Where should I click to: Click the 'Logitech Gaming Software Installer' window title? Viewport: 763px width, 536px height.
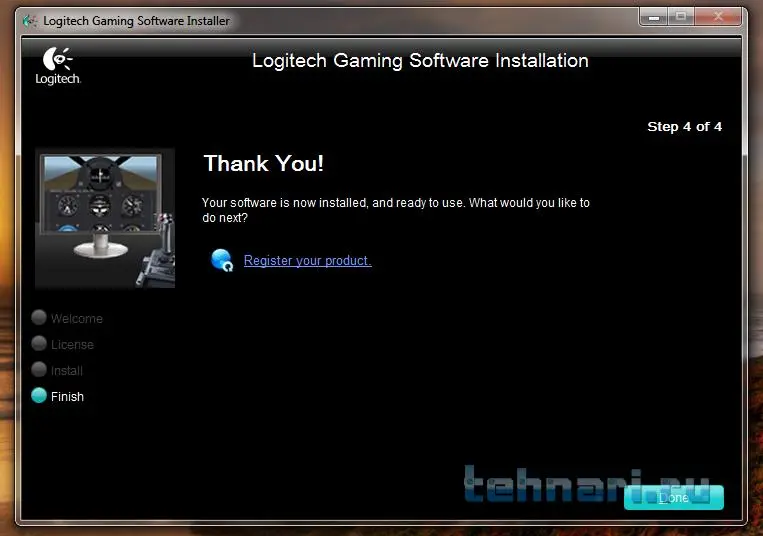coord(136,21)
